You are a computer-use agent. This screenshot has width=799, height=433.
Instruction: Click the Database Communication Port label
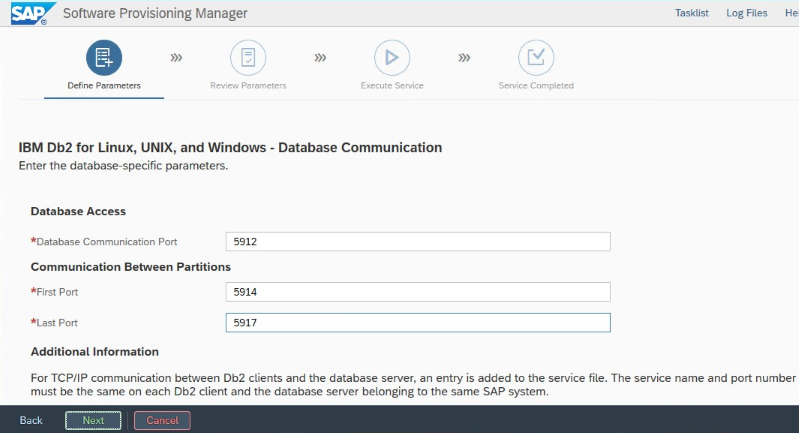point(106,241)
